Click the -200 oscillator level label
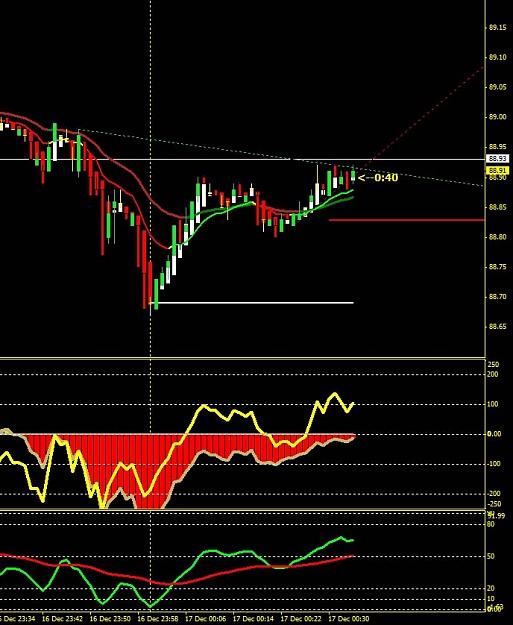The image size is (513, 625). 493,493
